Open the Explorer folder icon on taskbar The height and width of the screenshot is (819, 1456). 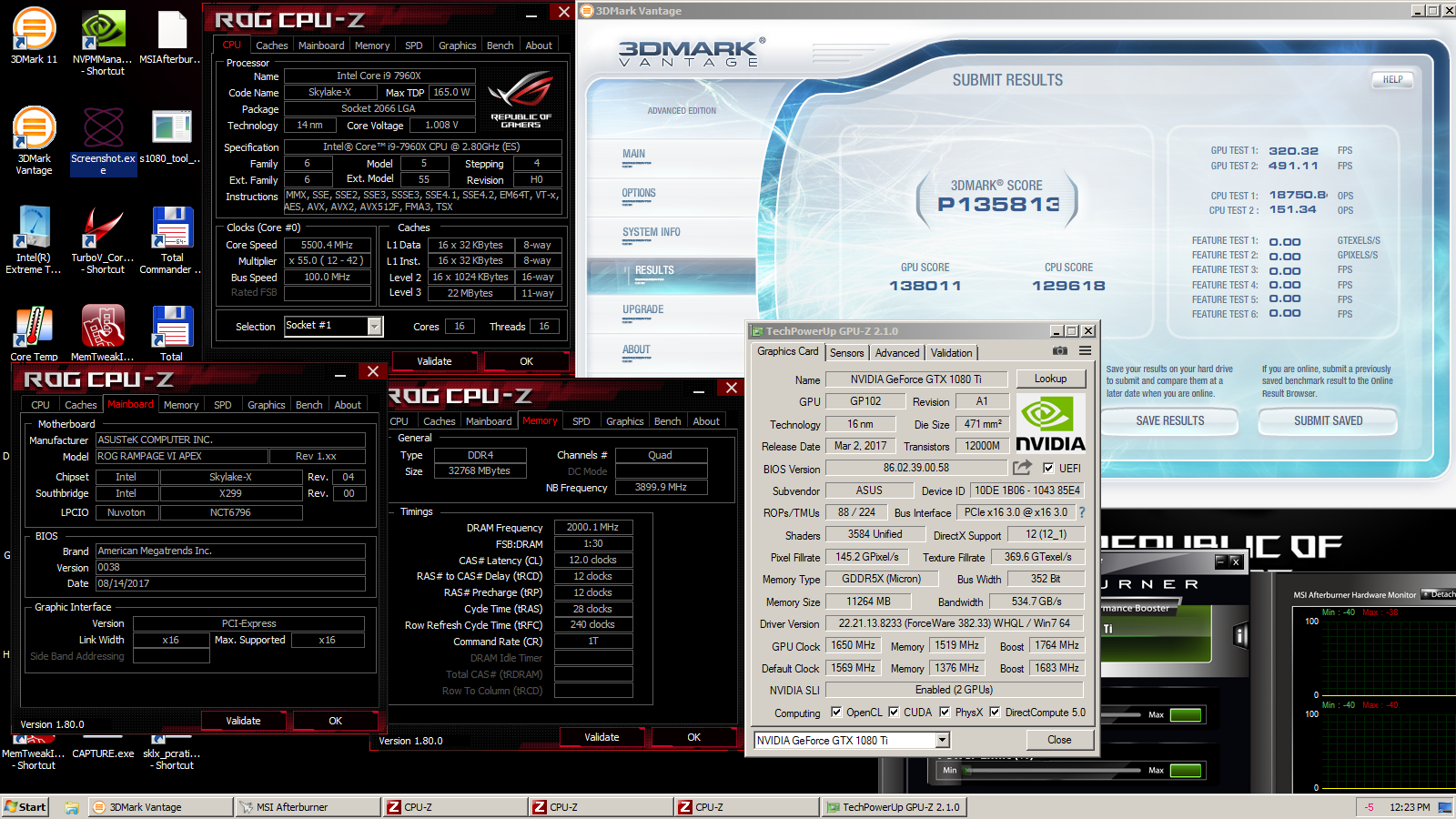pyautogui.click(x=72, y=807)
